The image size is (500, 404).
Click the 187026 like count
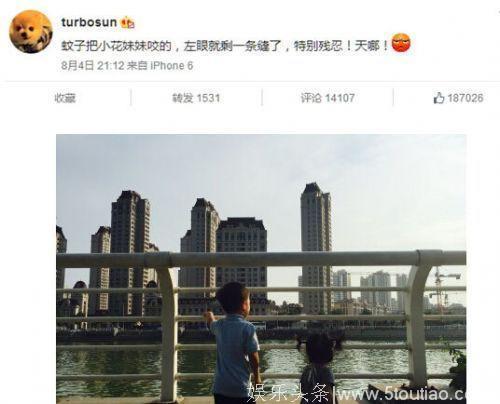point(465,98)
